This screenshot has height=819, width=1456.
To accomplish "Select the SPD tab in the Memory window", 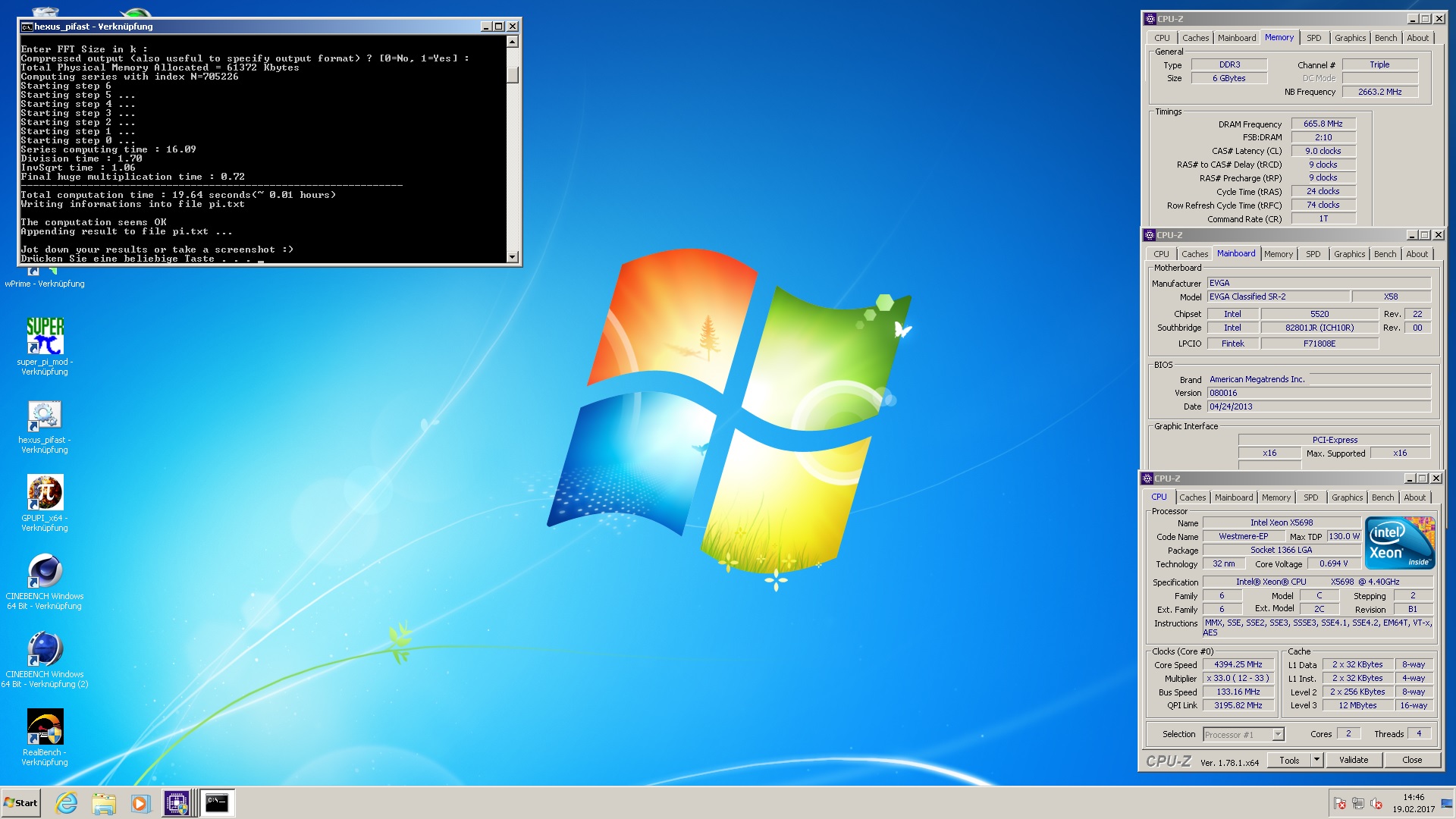I will 1314,38.
